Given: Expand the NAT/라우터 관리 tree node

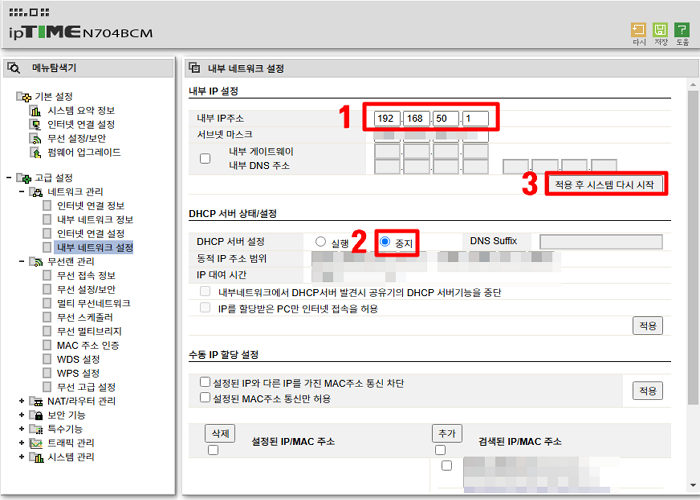Looking at the screenshot, I should tap(21, 401).
